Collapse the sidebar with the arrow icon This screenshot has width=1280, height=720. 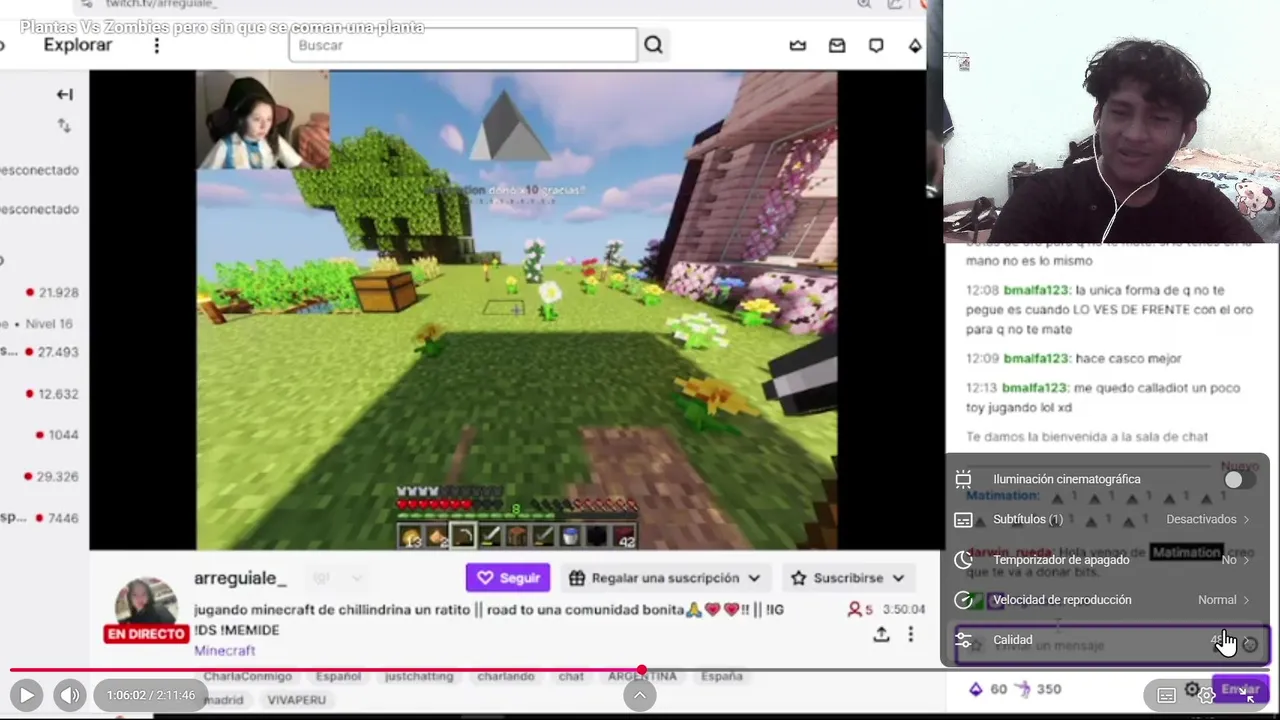pyautogui.click(x=65, y=94)
